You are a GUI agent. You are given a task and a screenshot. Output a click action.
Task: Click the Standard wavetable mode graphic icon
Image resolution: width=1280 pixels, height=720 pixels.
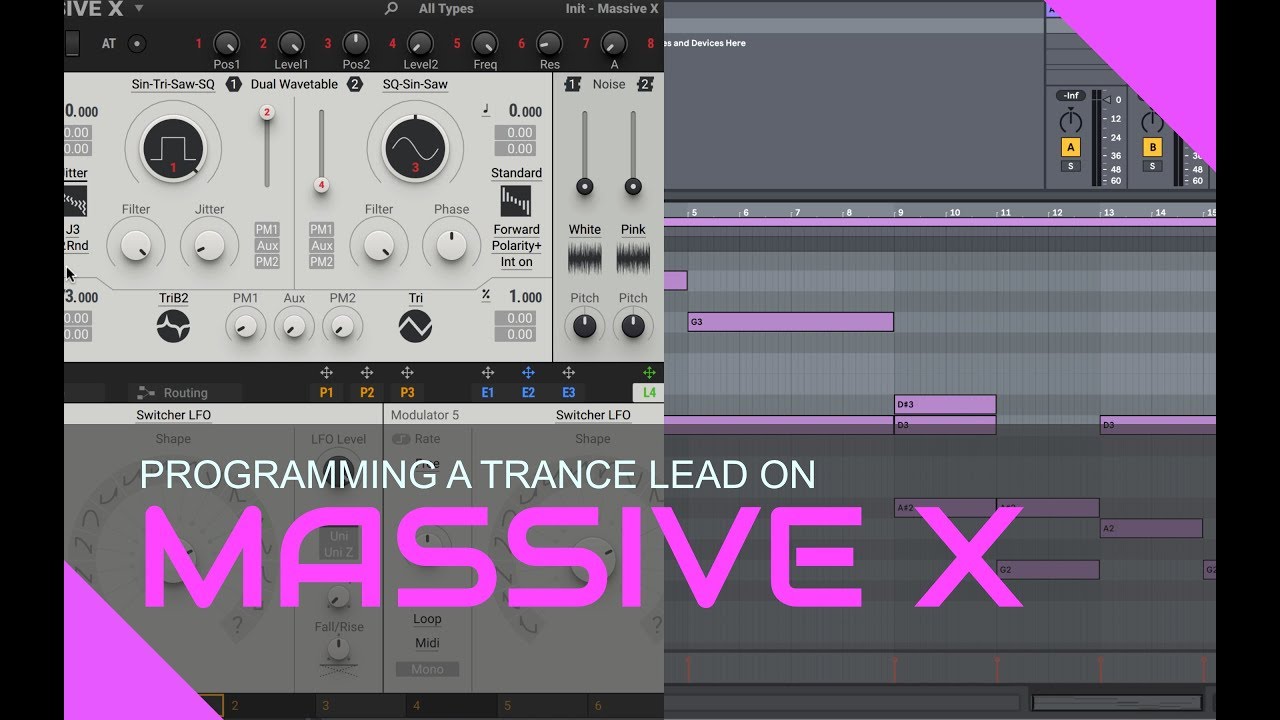click(516, 201)
